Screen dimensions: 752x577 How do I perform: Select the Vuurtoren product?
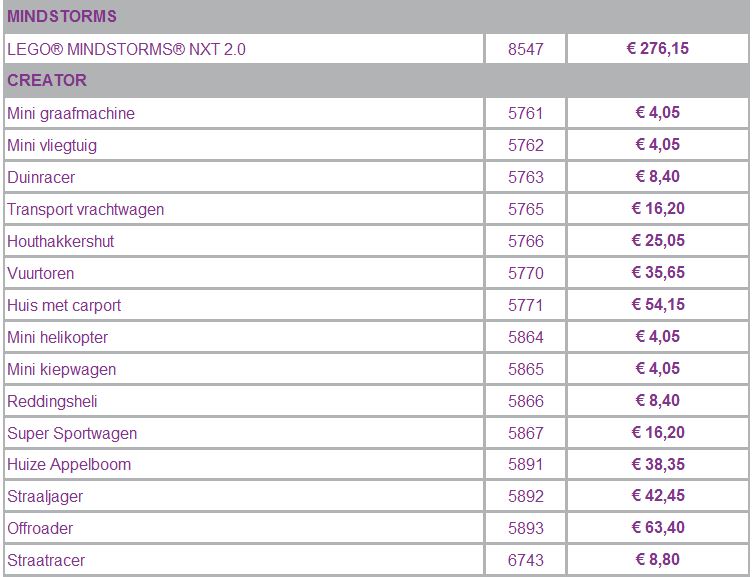41,273
